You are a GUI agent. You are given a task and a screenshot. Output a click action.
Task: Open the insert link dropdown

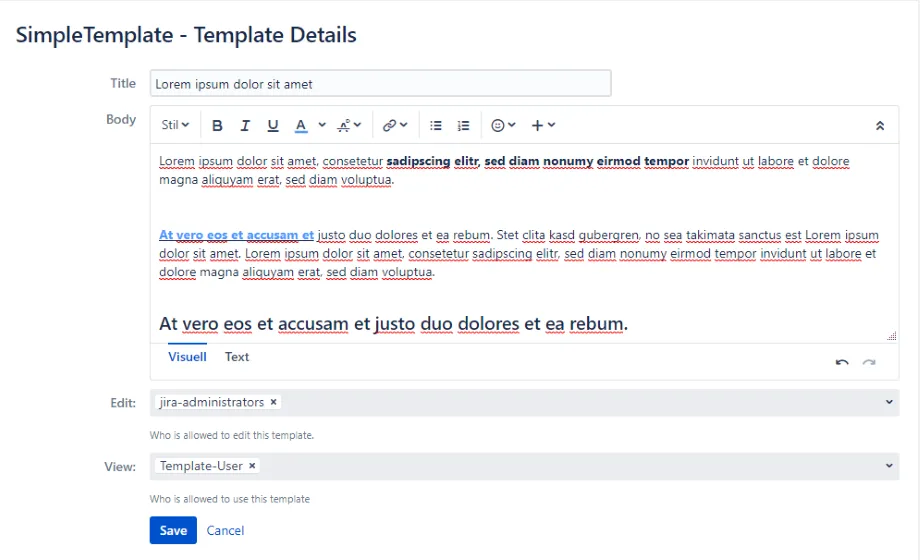pos(395,125)
